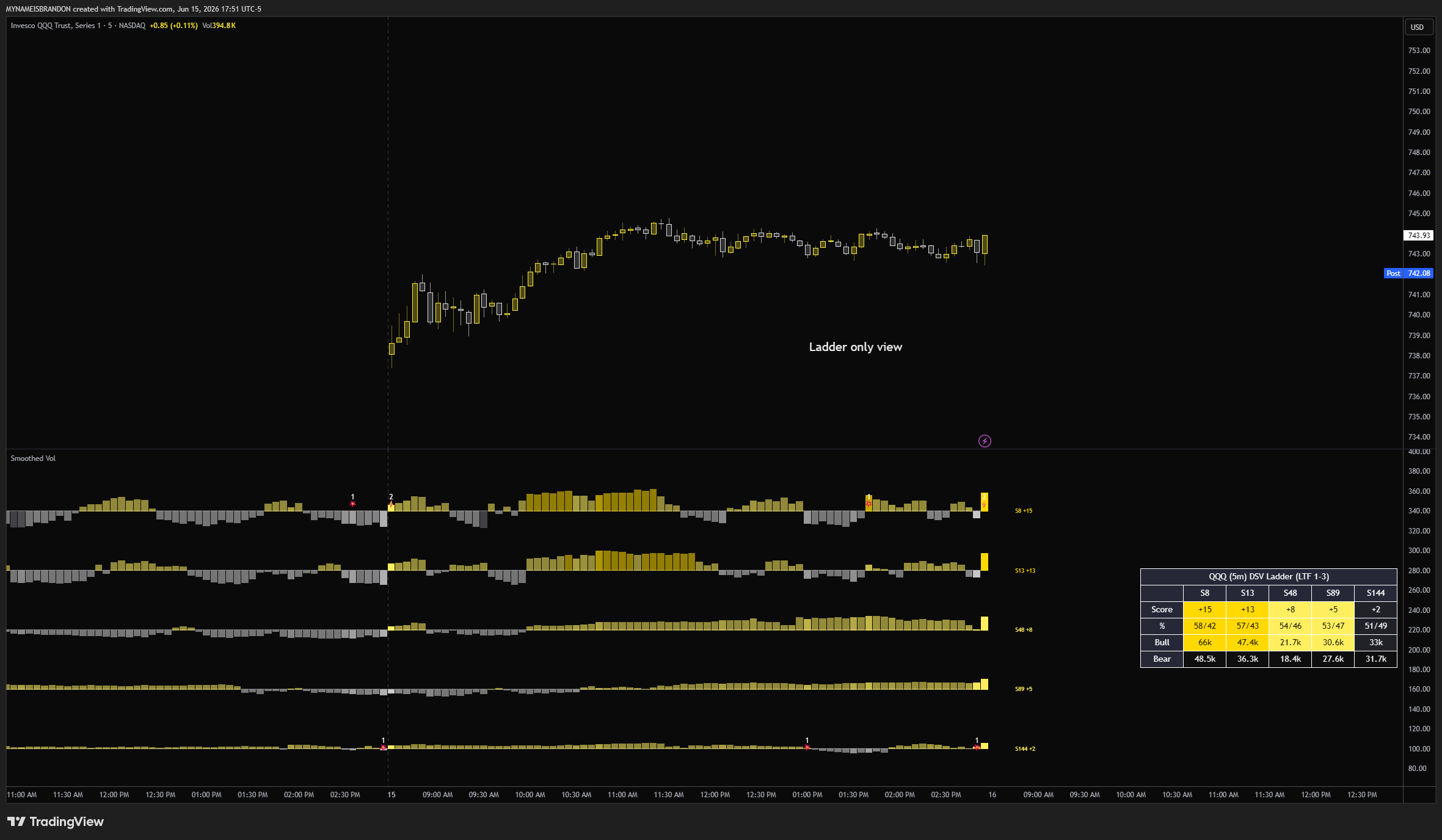The image size is (1442, 840).
Task: Click the +13 score cell under S13
Action: pyautogui.click(x=1247, y=609)
